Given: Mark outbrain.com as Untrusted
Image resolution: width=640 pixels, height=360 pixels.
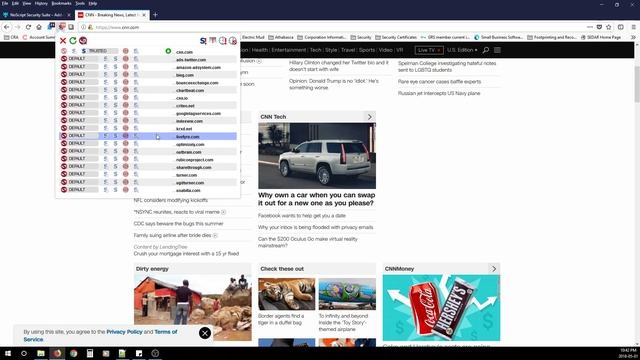Looking at the screenshot, I should pyautogui.click(x=126, y=151).
